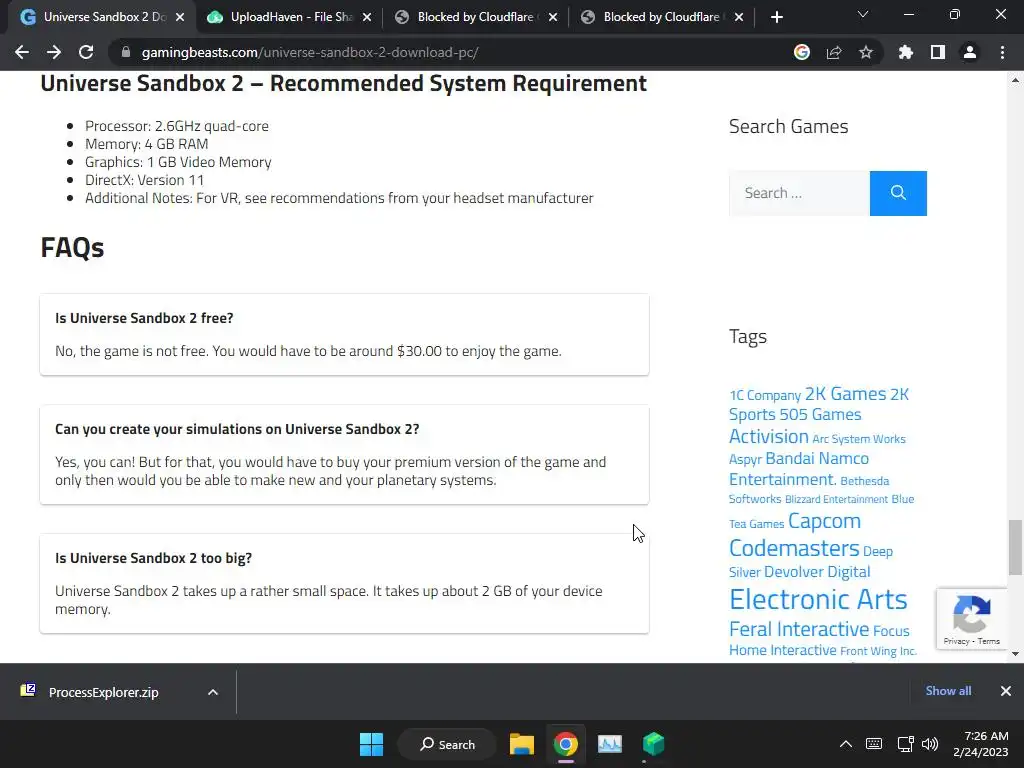Click the taskbar Search box
This screenshot has width=1024, height=768.
tap(448, 744)
